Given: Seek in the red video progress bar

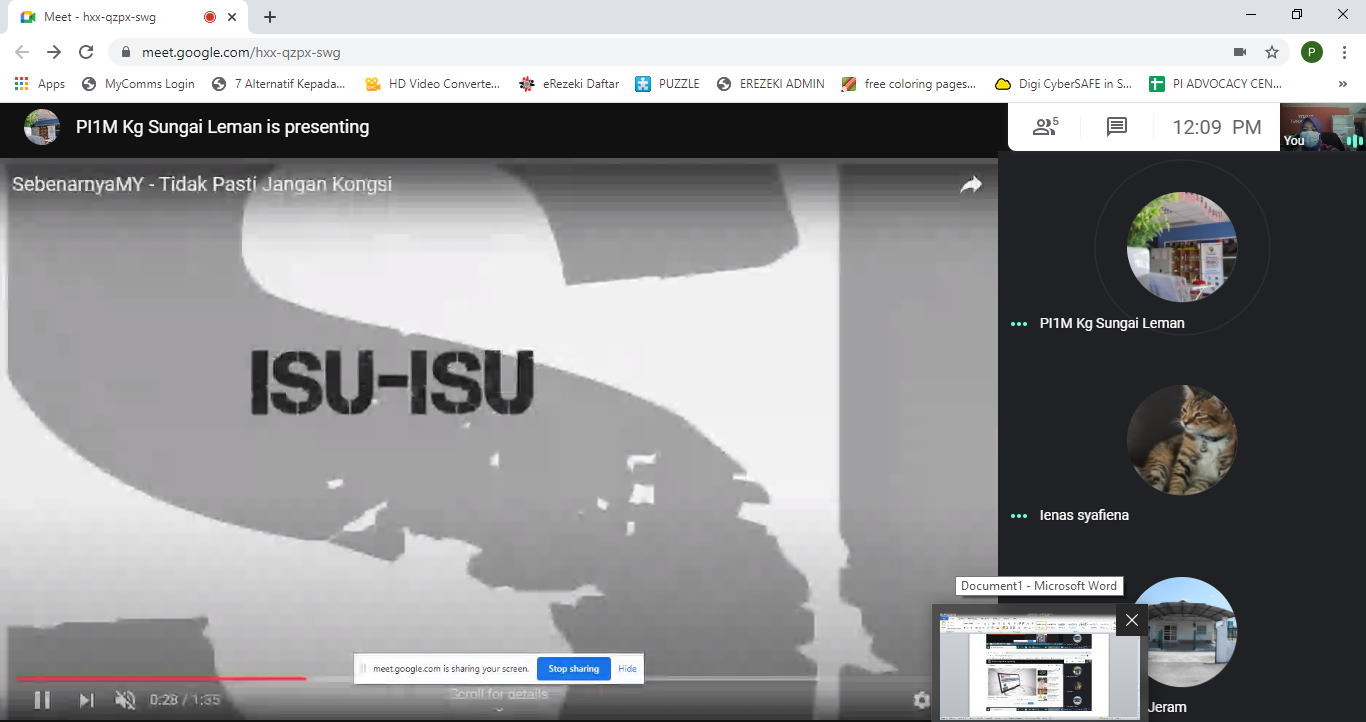Looking at the screenshot, I should 160,678.
